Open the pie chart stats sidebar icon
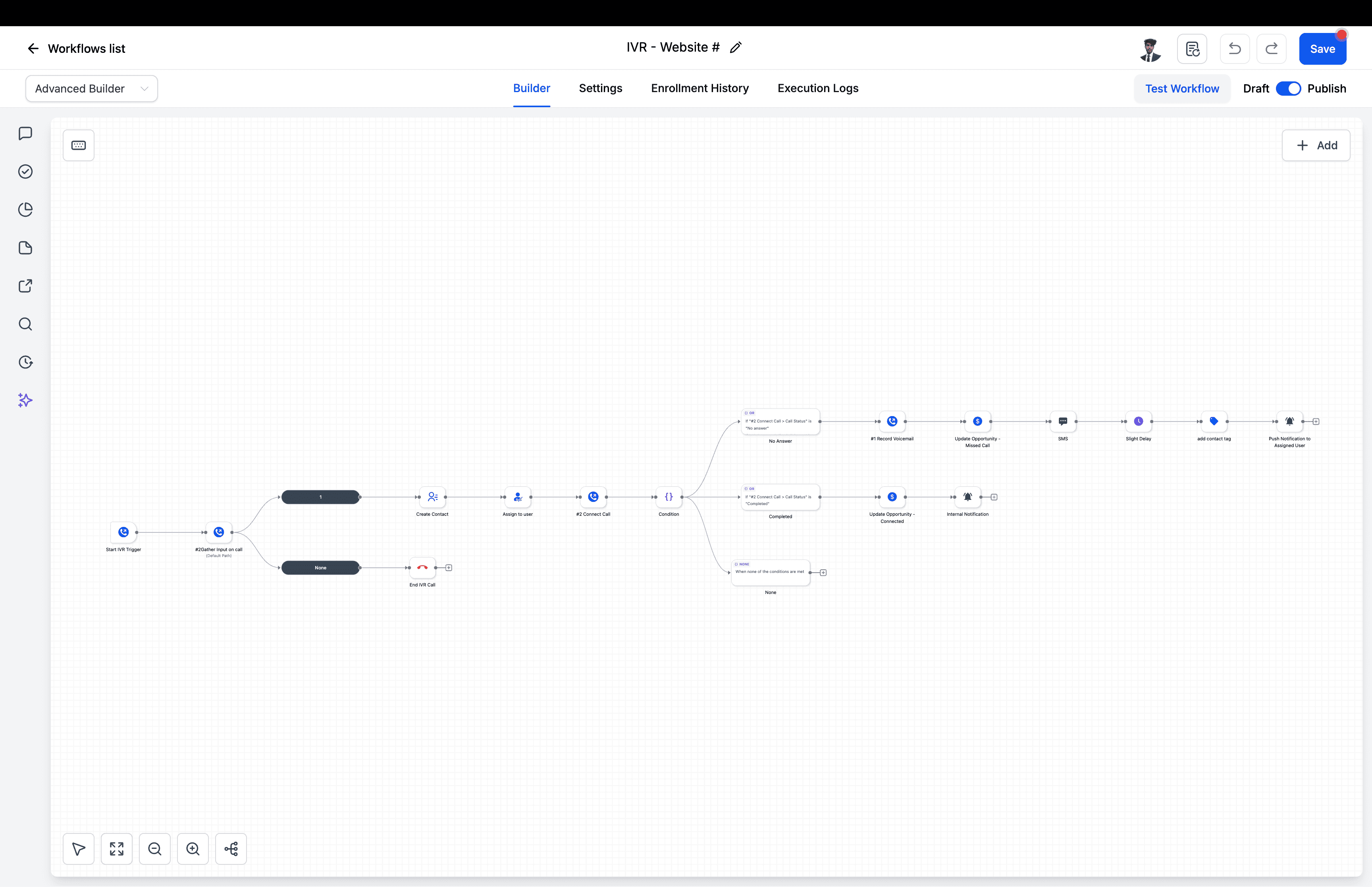Viewport: 1372px width, 887px height. click(25, 210)
